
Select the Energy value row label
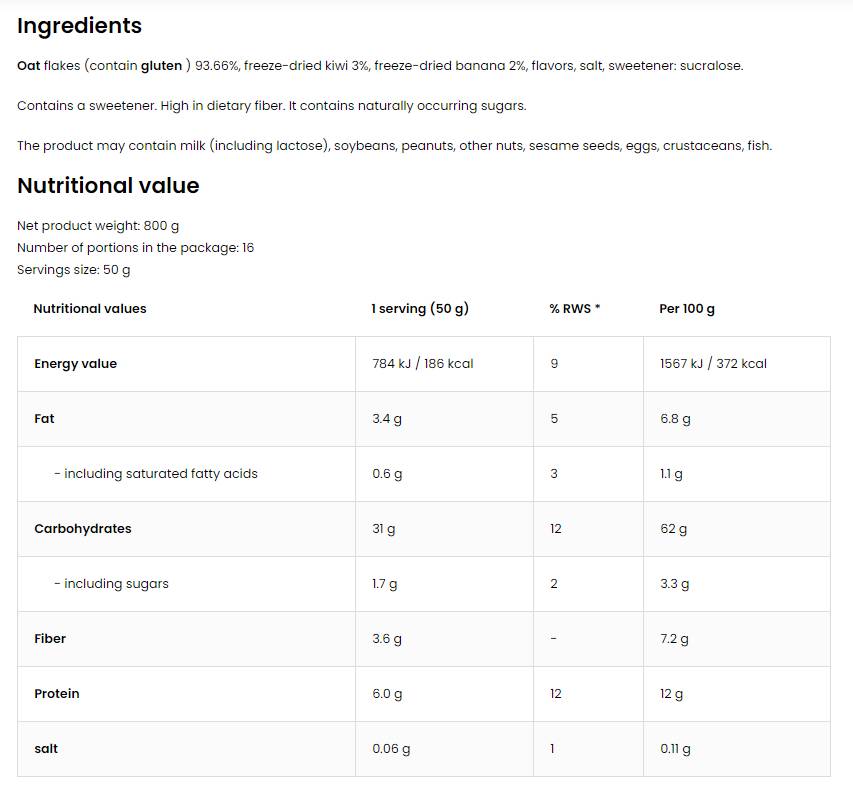75,364
